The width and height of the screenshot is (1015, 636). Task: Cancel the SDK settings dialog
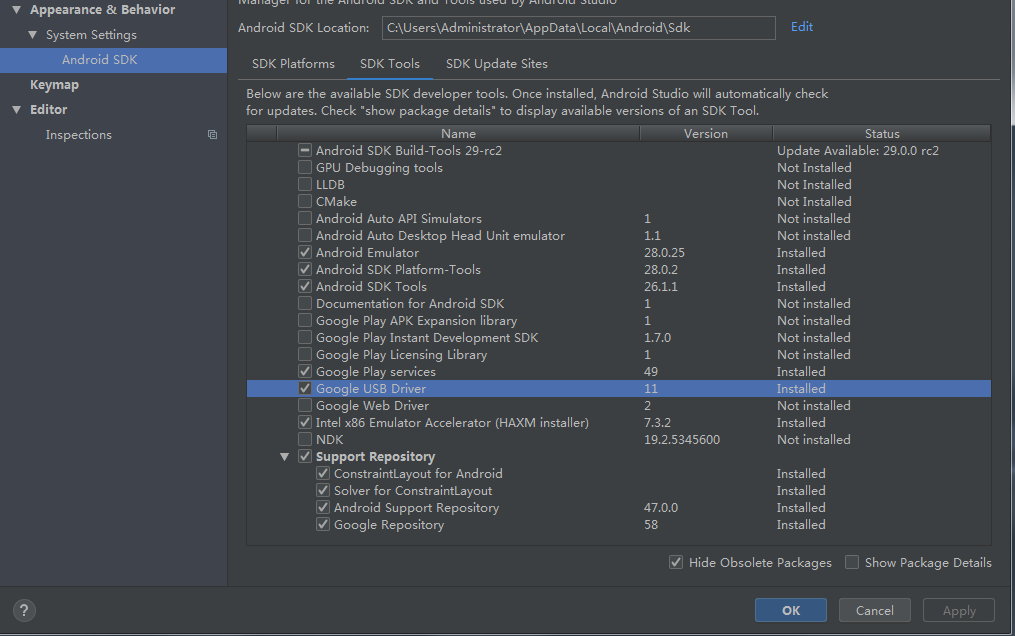click(x=874, y=610)
